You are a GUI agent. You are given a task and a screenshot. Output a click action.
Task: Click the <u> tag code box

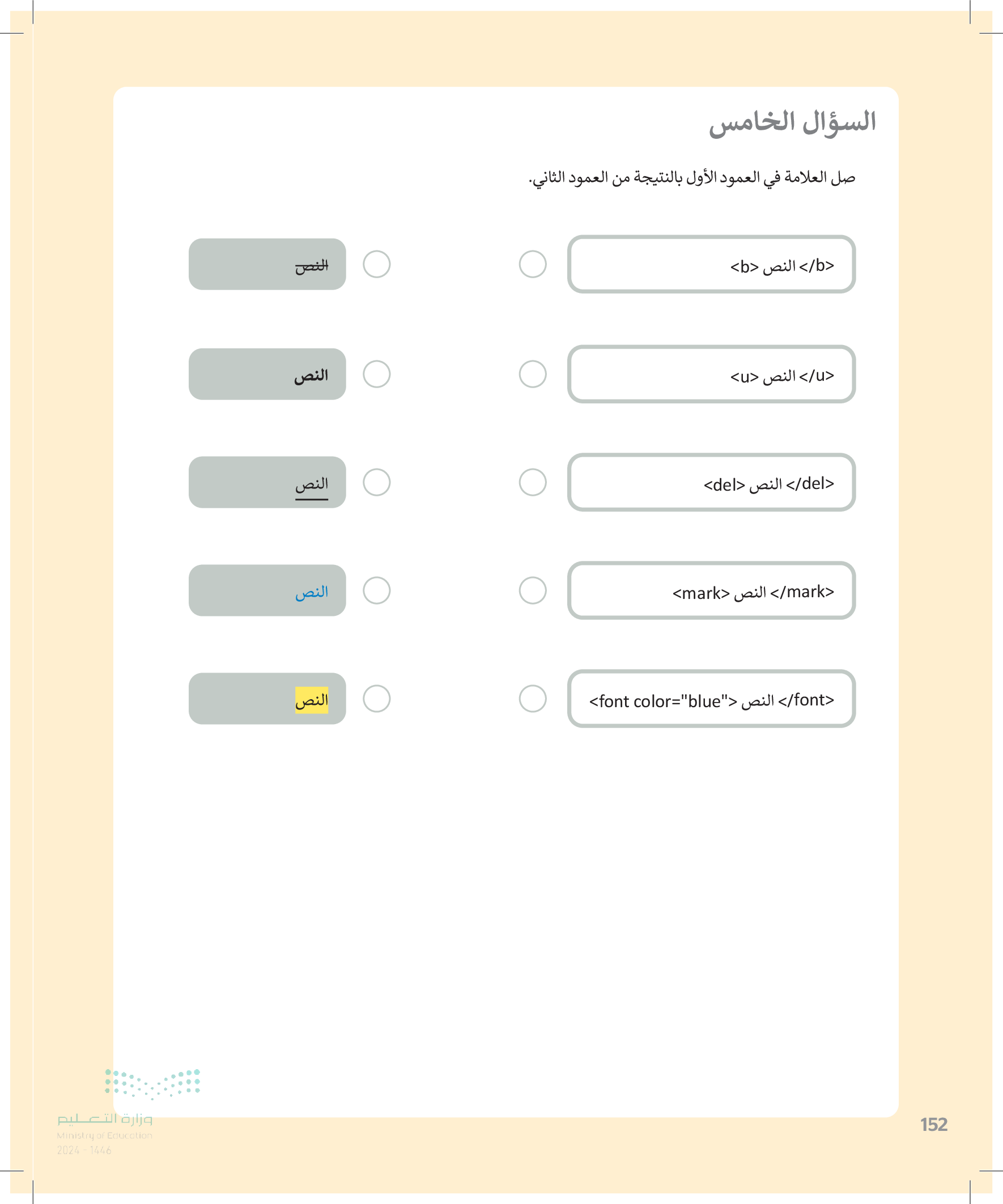711,374
